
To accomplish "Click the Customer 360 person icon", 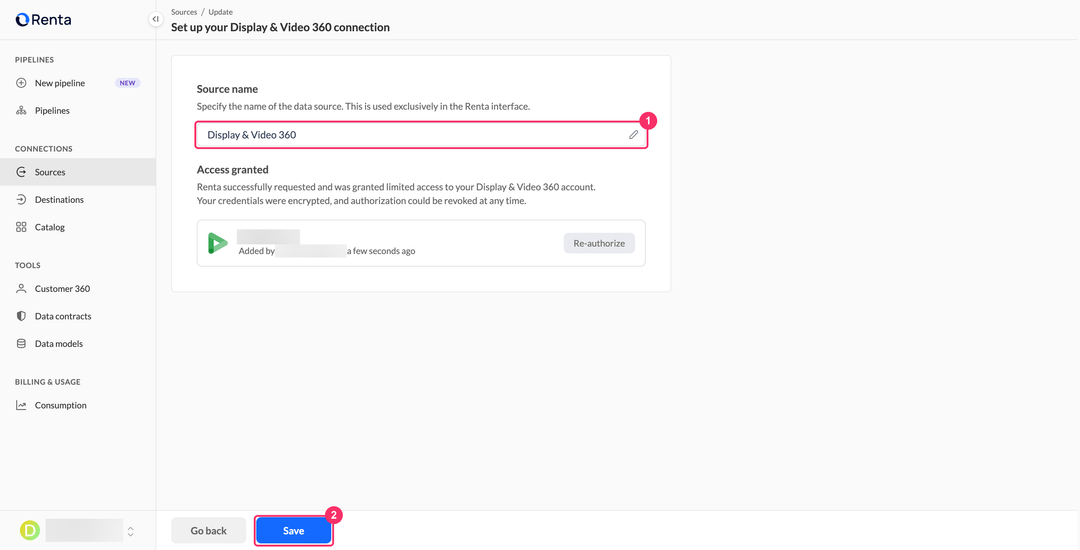I will click(21, 289).
